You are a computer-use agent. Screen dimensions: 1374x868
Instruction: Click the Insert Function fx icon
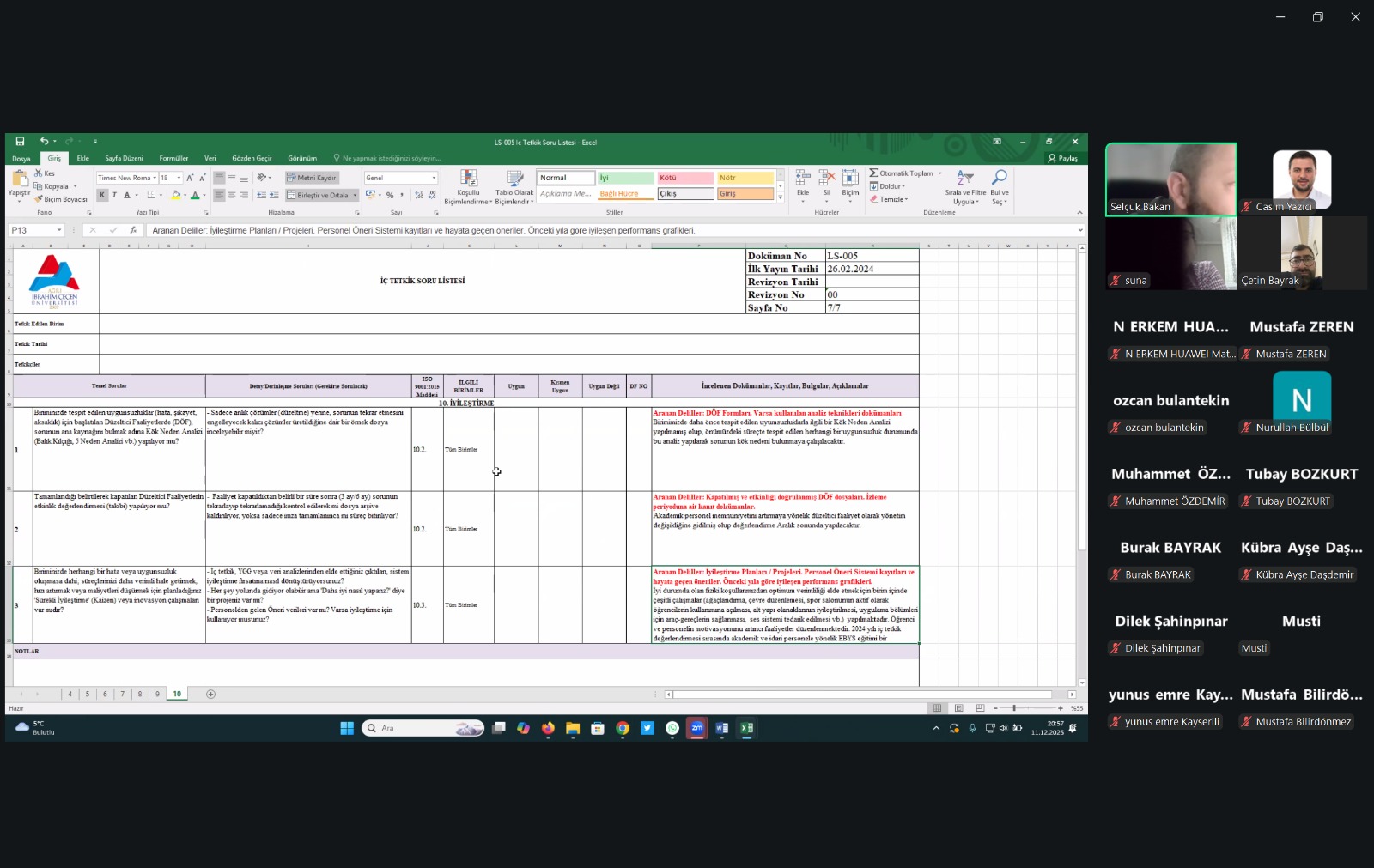pyautogui.click(x=133, y=230)
